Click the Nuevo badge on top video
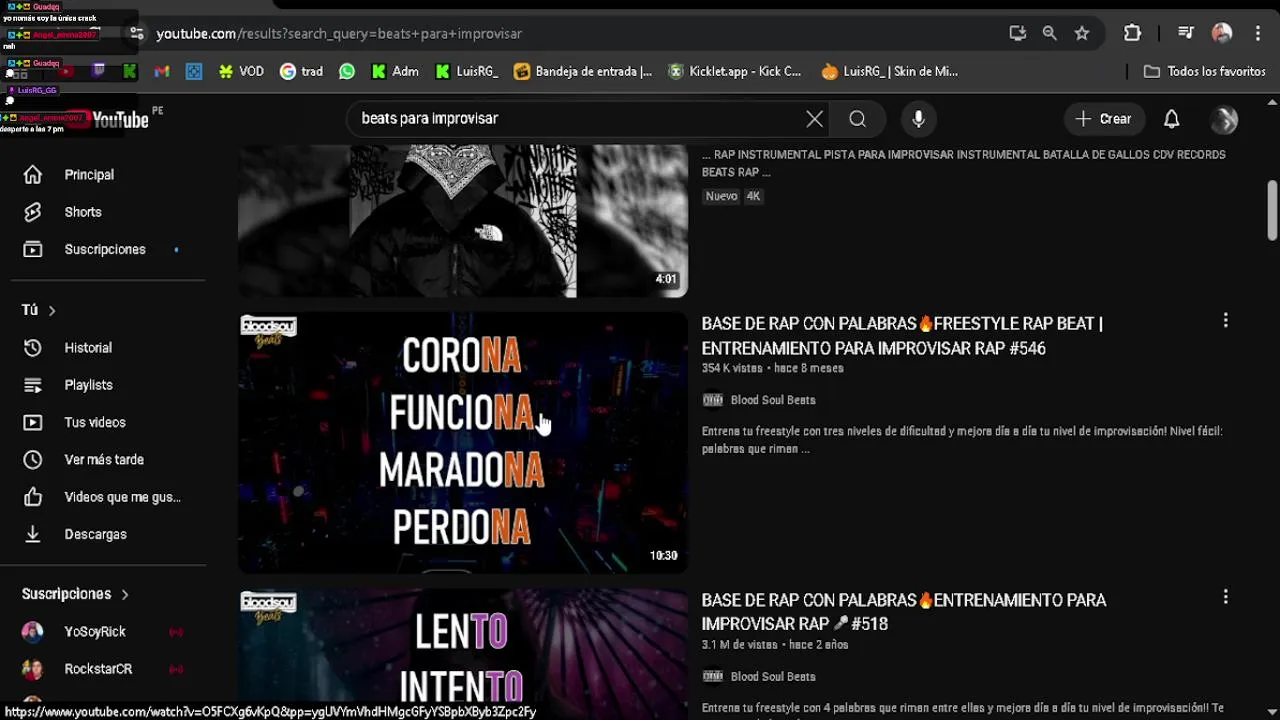The height and width of the screenshot is (720, 1280). (721, 196)
